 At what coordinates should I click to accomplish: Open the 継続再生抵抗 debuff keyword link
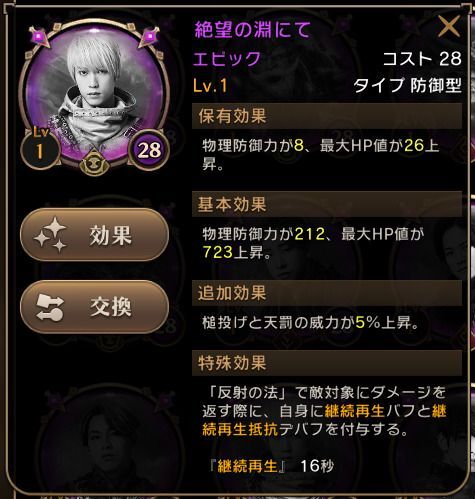point(240,430)
